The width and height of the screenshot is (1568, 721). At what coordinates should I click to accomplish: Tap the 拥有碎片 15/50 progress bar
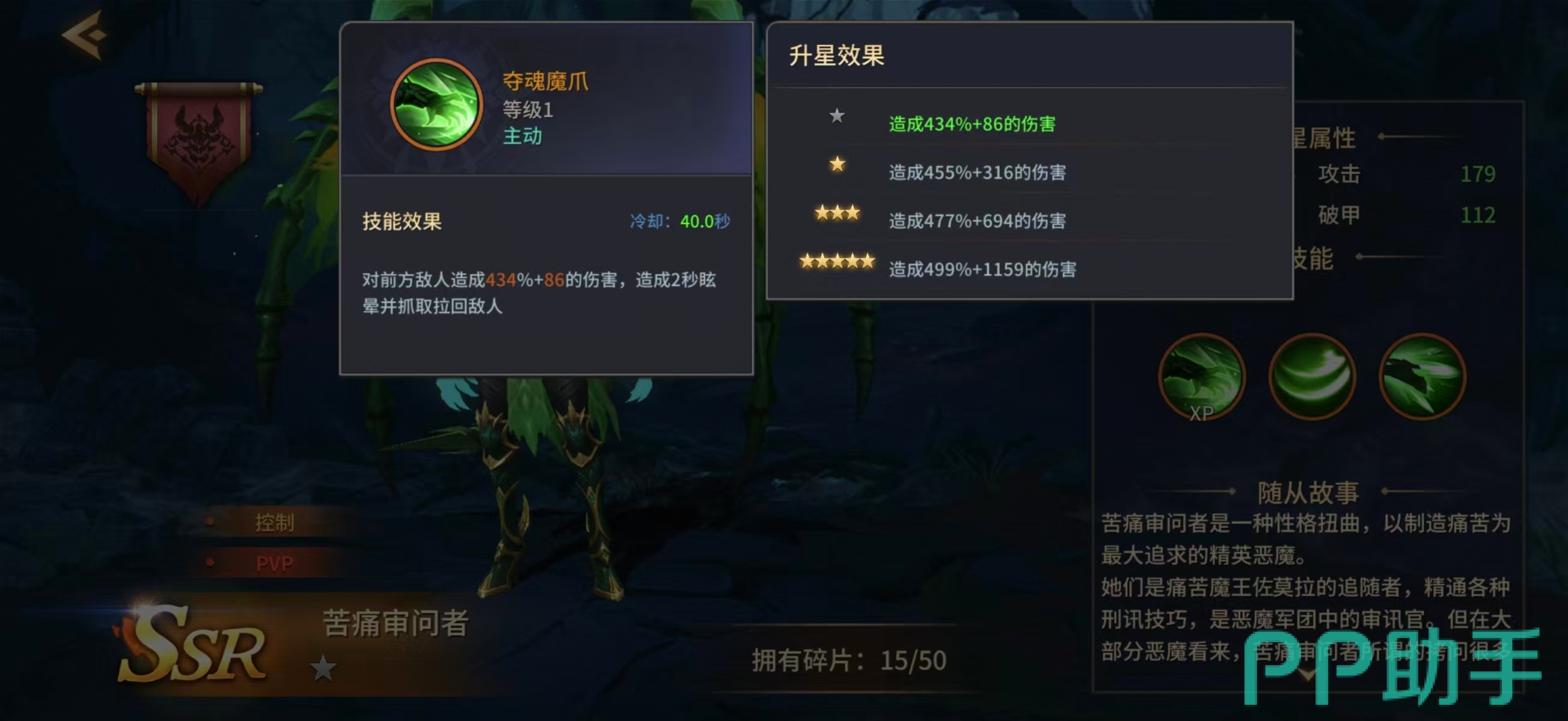pos(848,660)
